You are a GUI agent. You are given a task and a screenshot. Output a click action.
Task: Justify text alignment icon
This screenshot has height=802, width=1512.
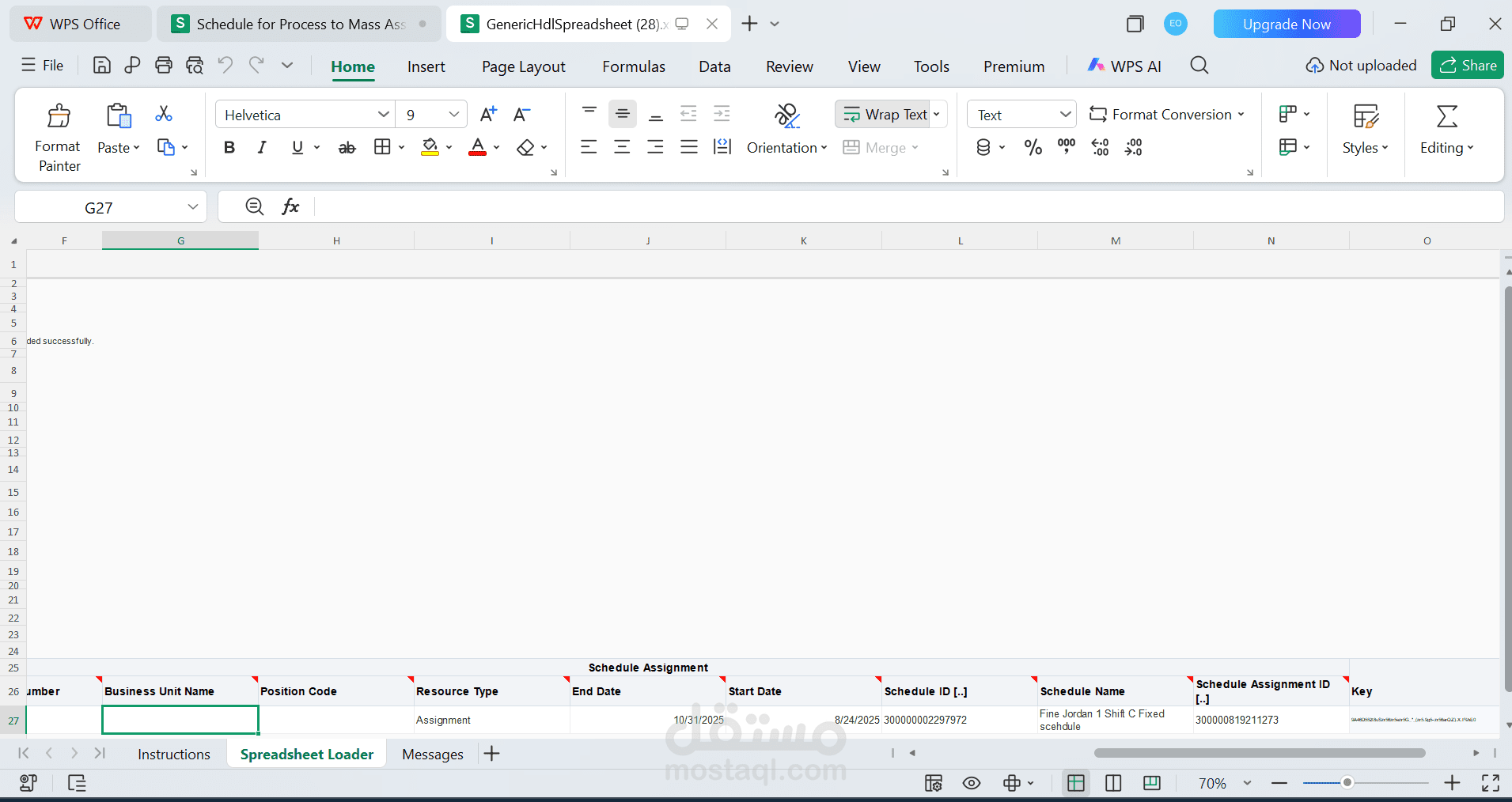click(x=689, y=147)
